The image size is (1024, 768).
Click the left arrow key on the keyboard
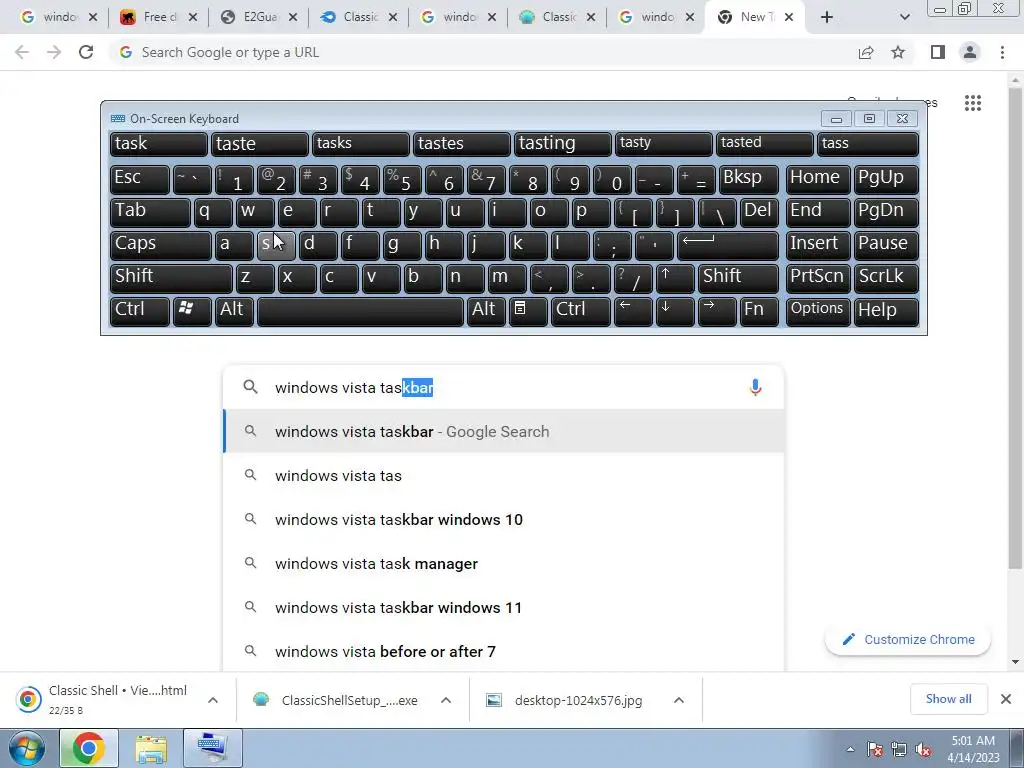point(633,310)
